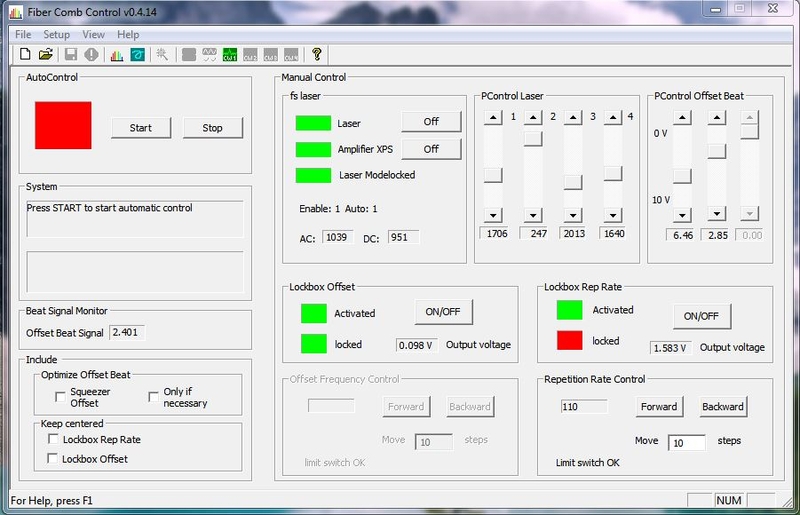Image resolution: width=800 pixels, height=515 pixels.
Task: Click 'Press START to start automatic control' text
Action: (109, 208)
